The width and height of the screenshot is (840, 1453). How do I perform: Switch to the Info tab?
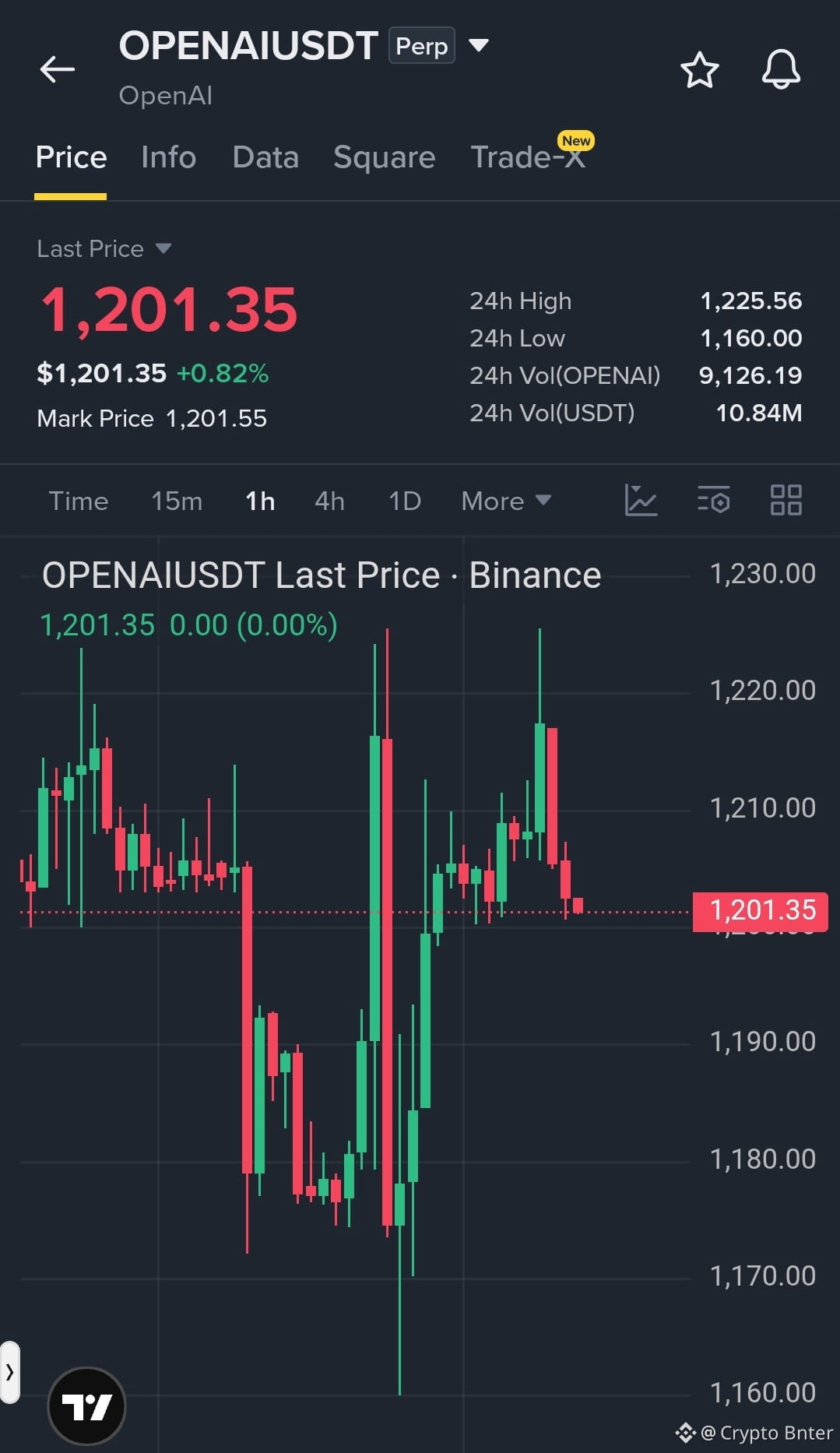pyautogui.click(x=168, y=157)
